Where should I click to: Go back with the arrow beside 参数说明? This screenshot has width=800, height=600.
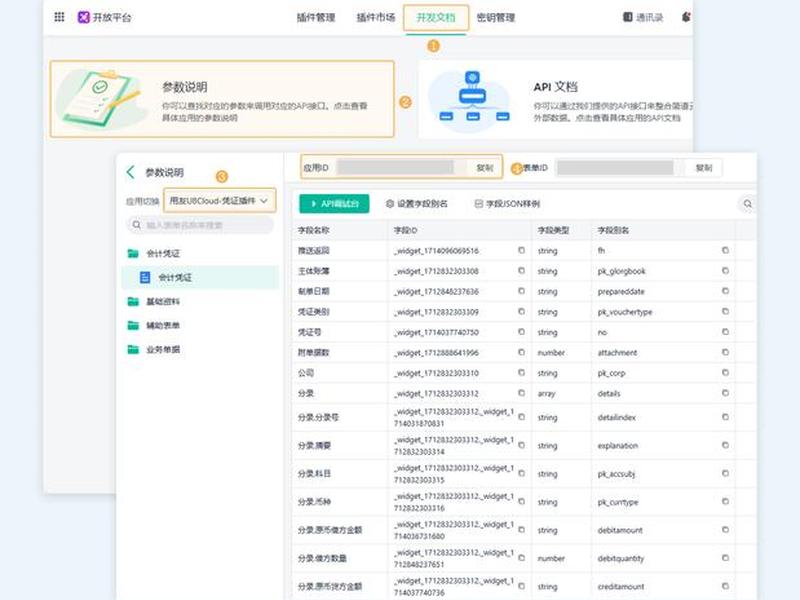click(x=131, y=172)
